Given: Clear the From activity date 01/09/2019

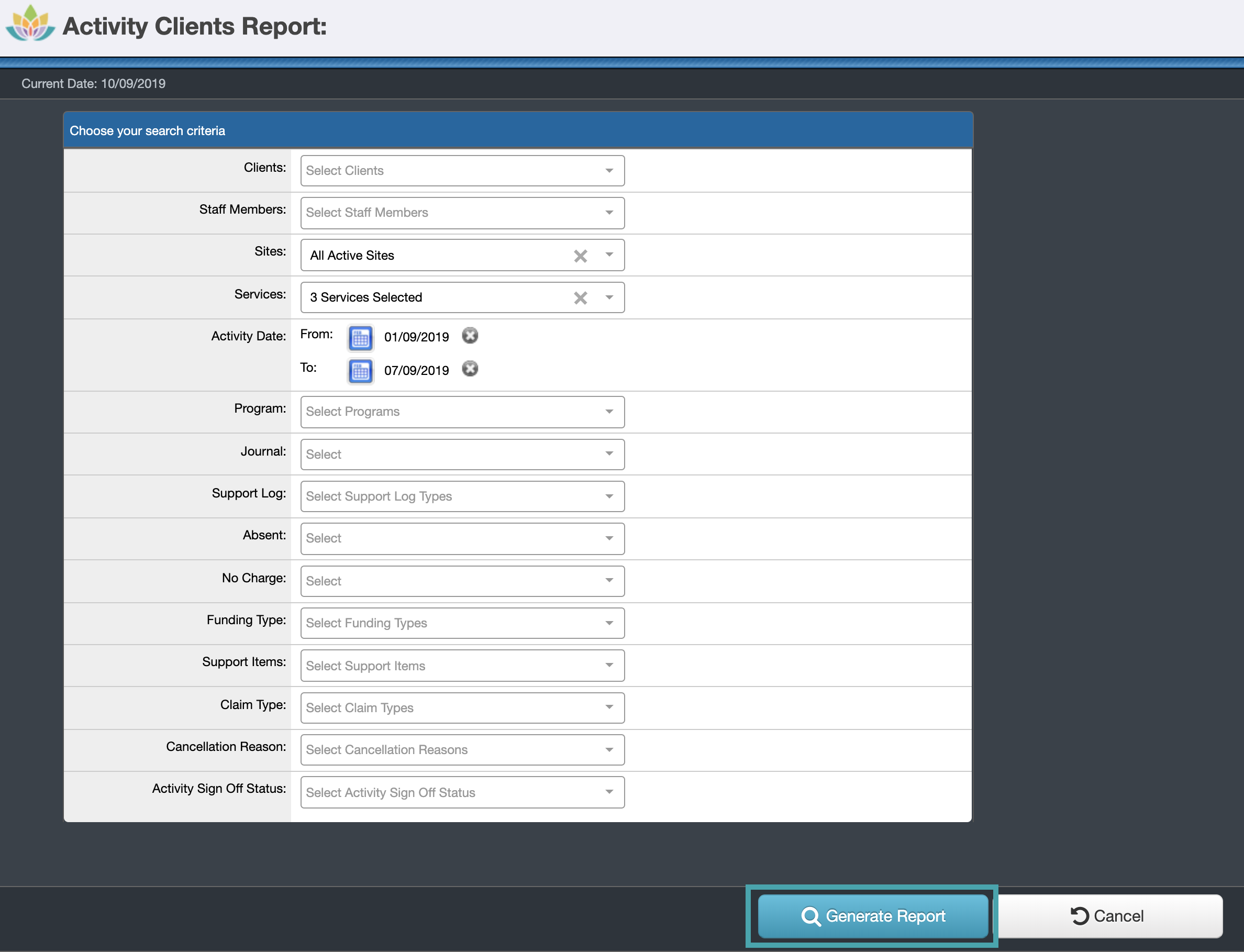Looking at the screenshot, I should pyautogui.click(x=471, y=336).
